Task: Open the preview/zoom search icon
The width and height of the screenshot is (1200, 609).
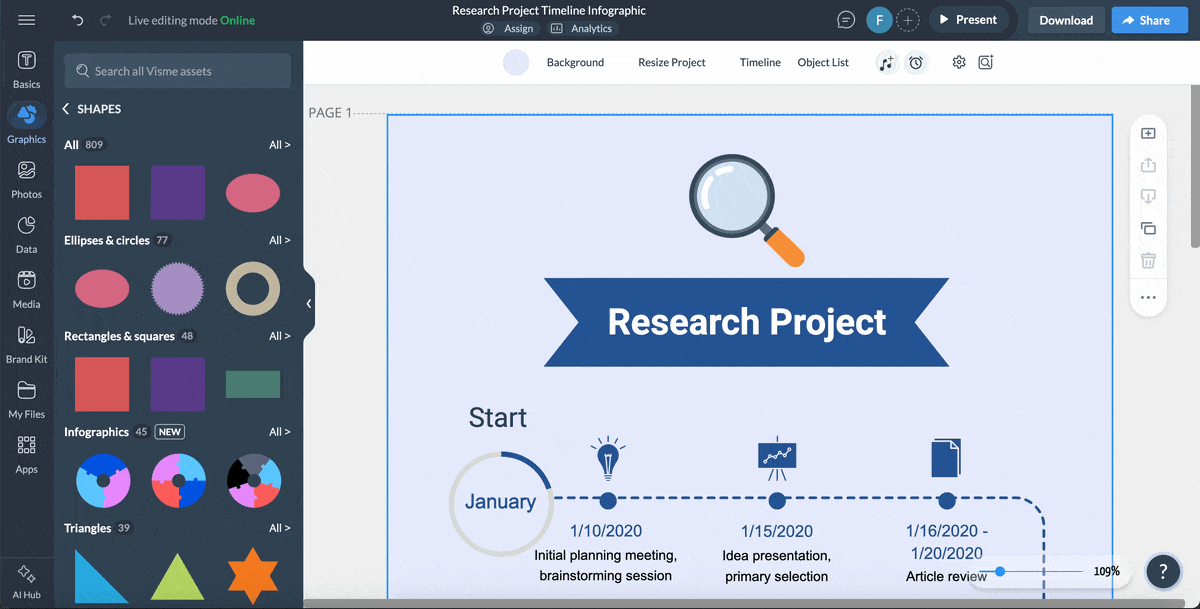Action: [985, 62]
